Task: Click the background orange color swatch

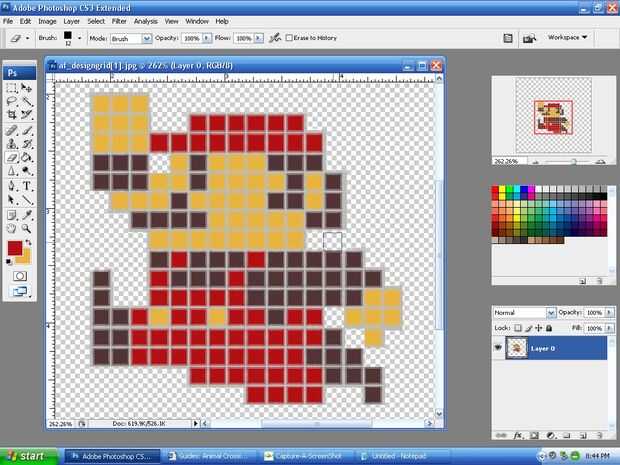Action: (x=25, y=259)
